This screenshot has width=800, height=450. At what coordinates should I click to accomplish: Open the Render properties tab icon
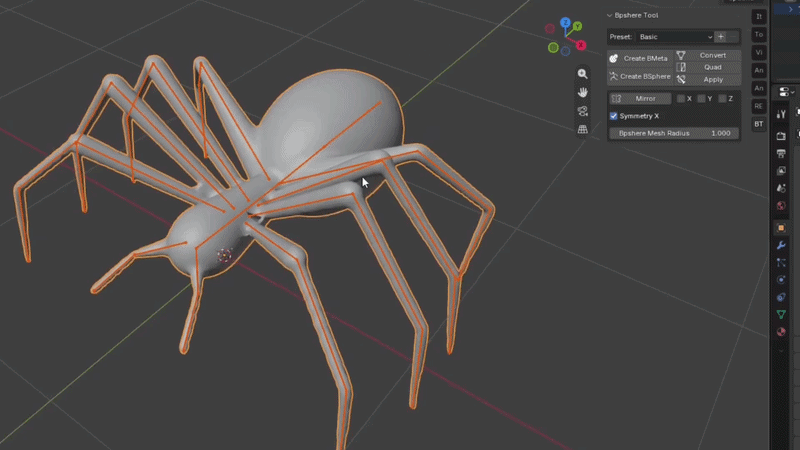coord(781,136)
